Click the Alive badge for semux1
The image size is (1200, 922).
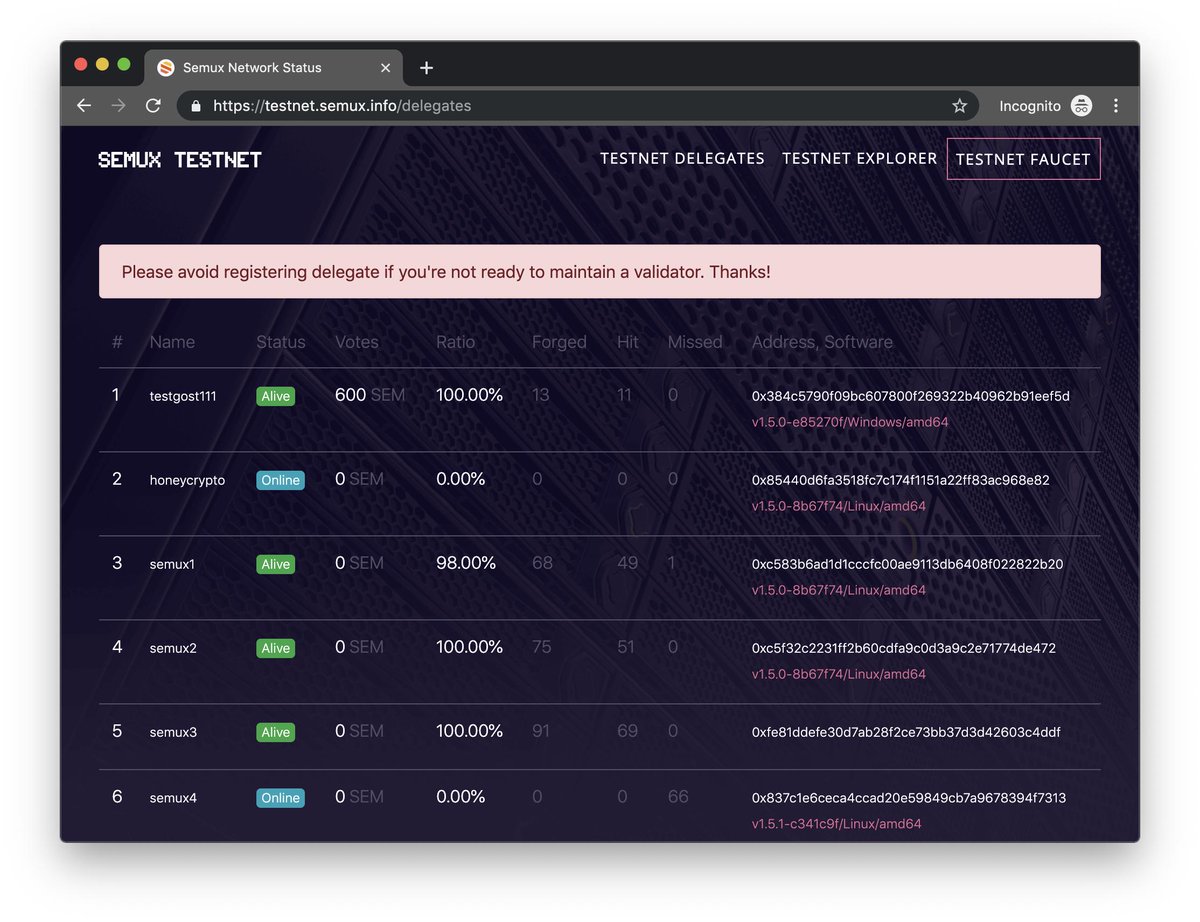coord(275,564)
